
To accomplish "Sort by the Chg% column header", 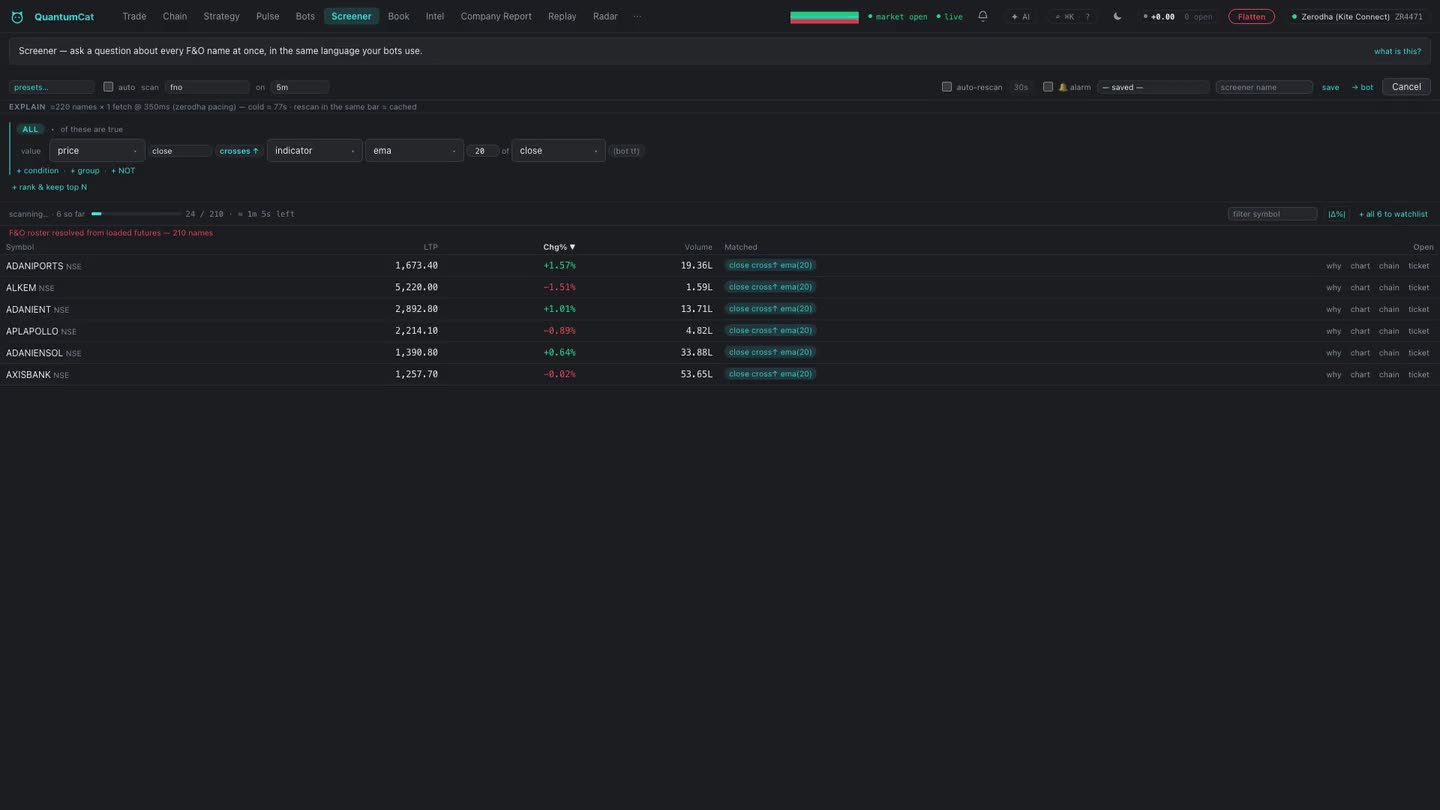I will pos(559,247).
